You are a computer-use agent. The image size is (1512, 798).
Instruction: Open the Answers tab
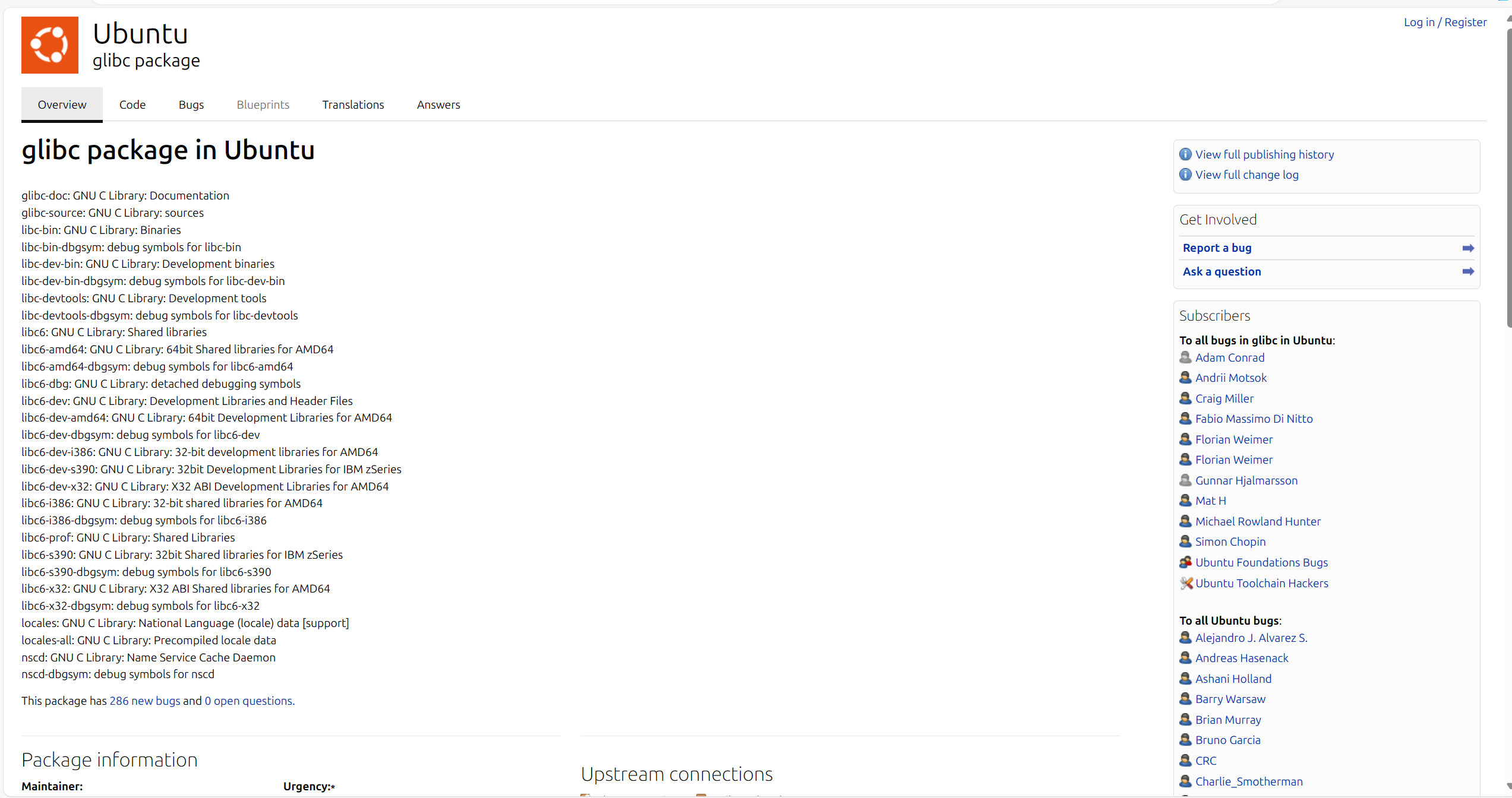(x=438, y=104)
